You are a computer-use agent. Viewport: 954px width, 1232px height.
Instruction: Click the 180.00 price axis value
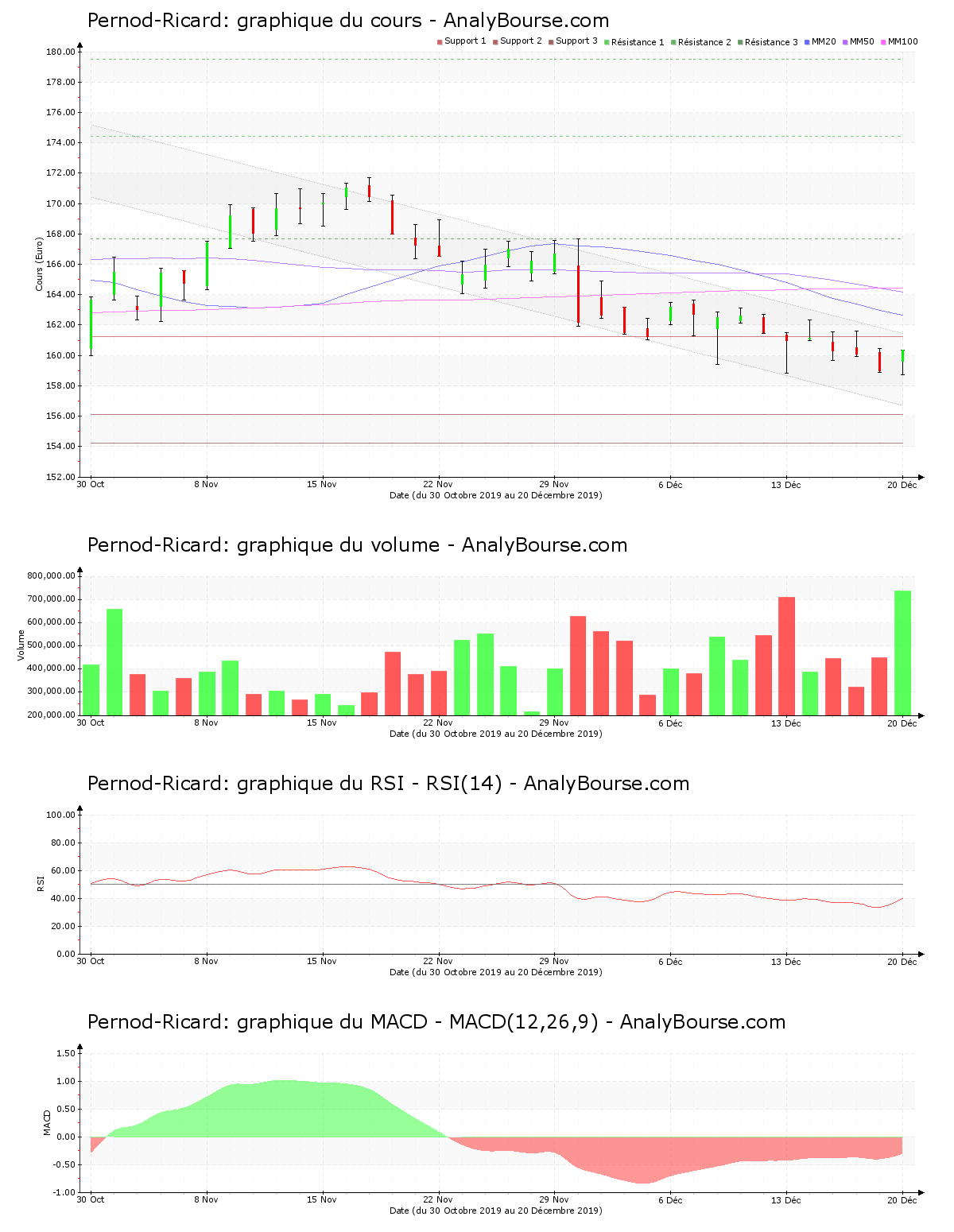click(x=61, y=52)
